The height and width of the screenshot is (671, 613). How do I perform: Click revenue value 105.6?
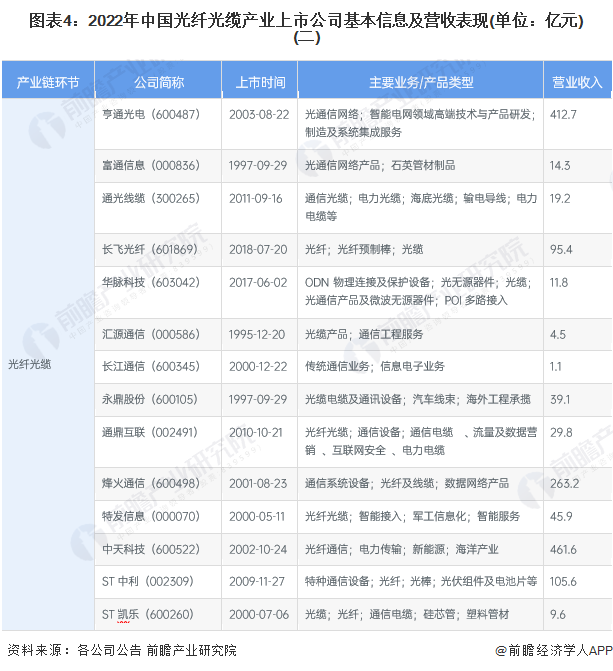click(563, 581)
